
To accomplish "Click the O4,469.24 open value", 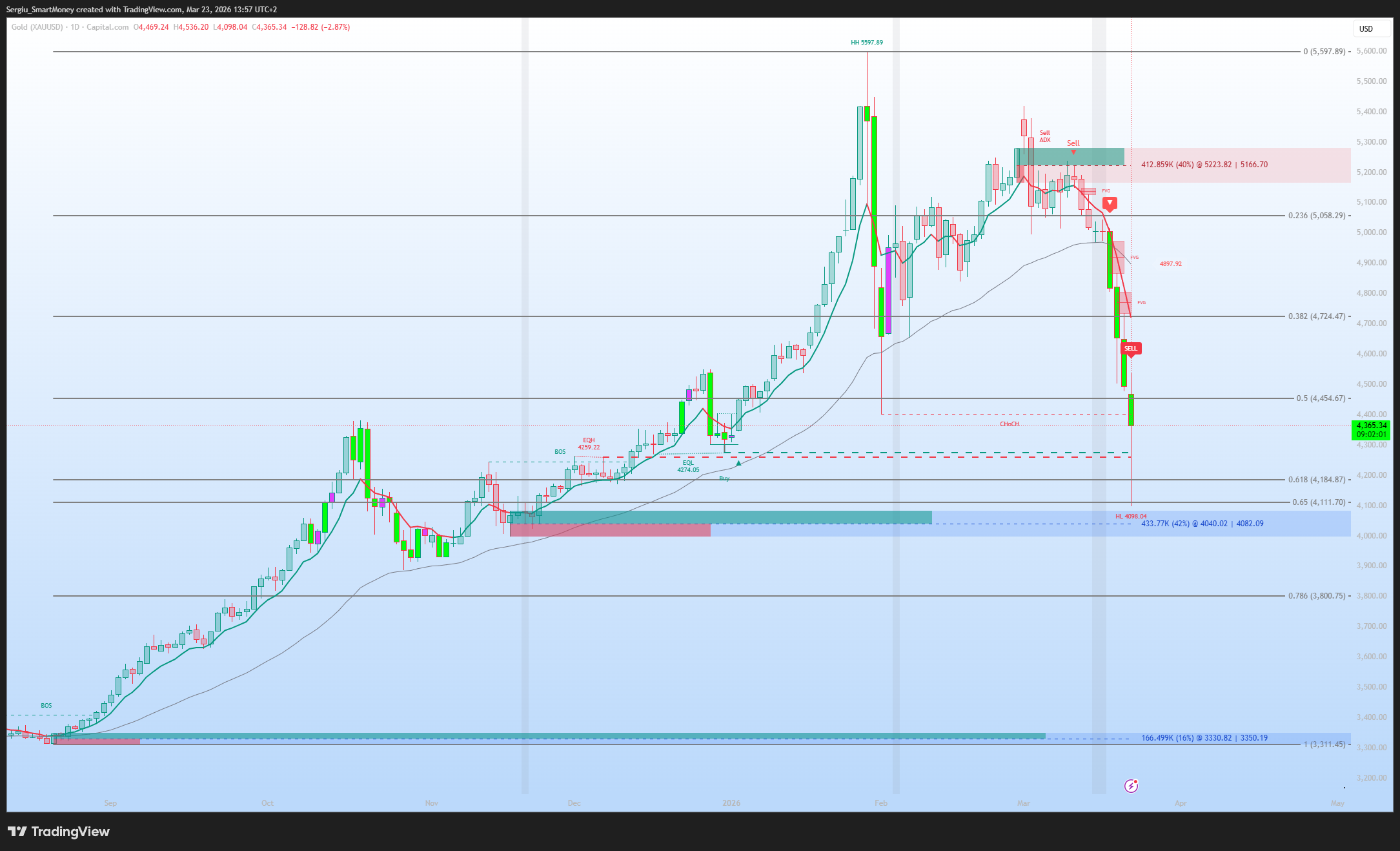I will (x=151, y=27).
